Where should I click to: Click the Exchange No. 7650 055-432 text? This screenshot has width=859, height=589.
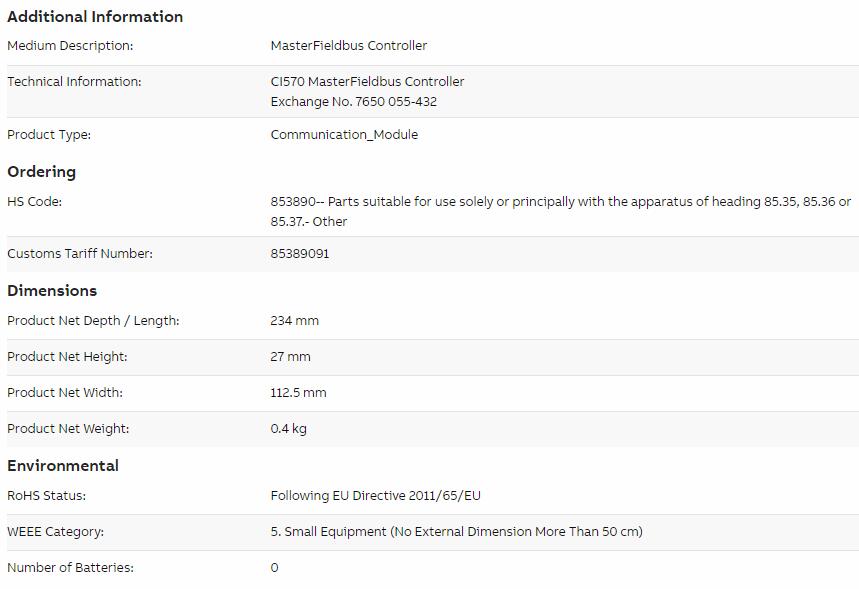coord(353,102)
